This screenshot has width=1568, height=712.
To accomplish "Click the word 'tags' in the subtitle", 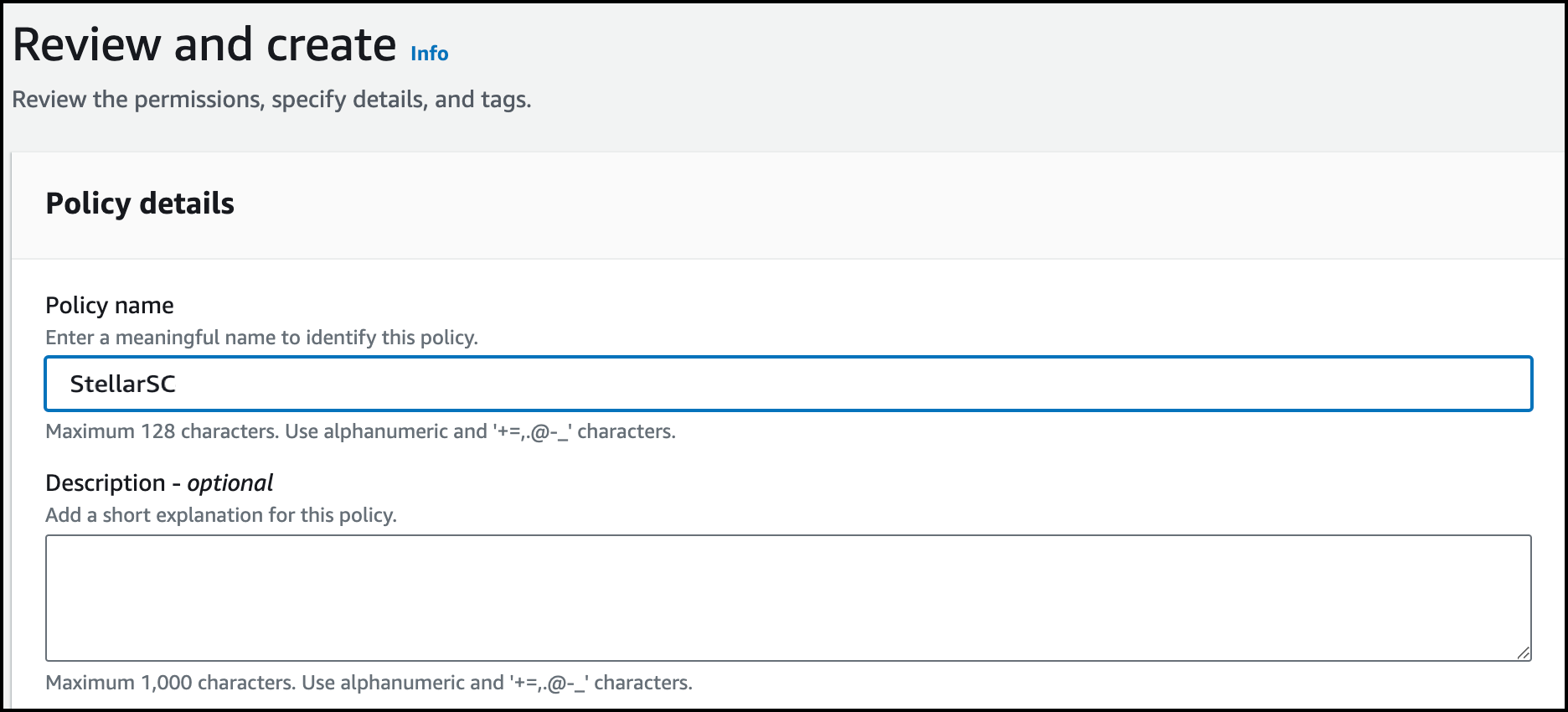I will coord(504,100).
